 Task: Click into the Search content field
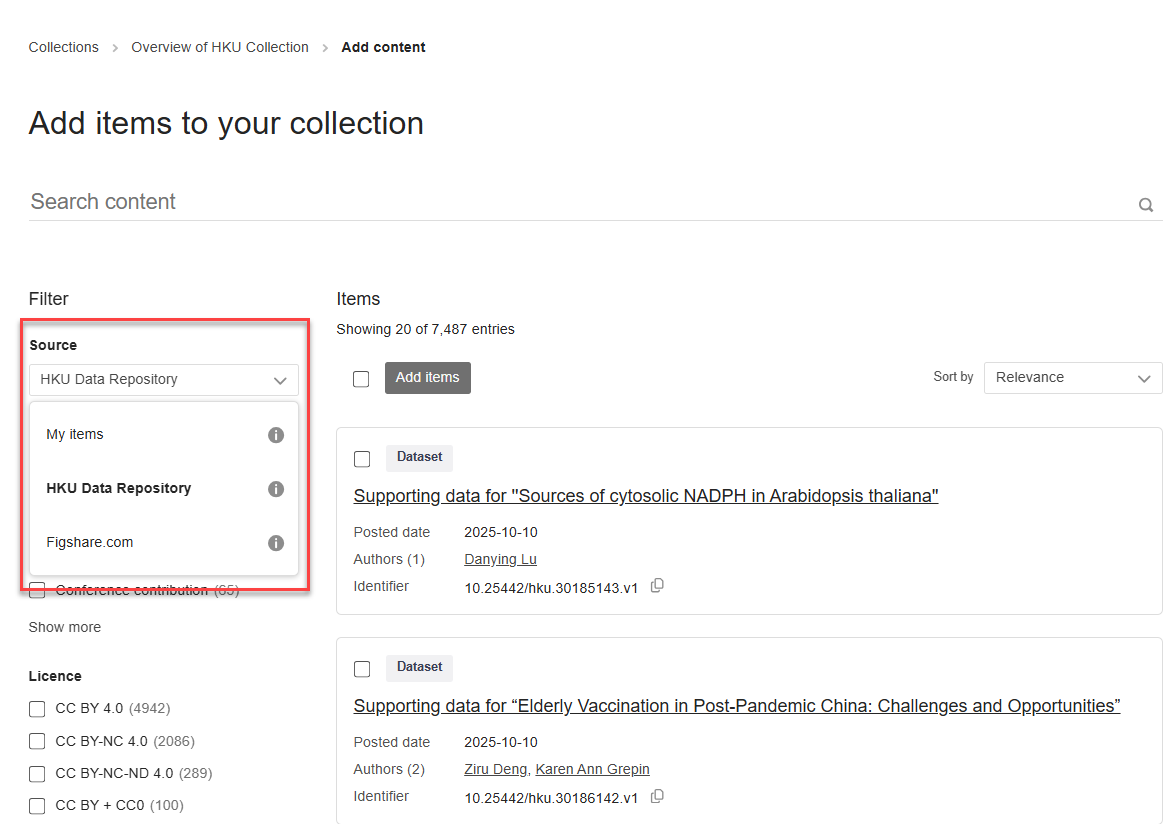tap(580, 202)
